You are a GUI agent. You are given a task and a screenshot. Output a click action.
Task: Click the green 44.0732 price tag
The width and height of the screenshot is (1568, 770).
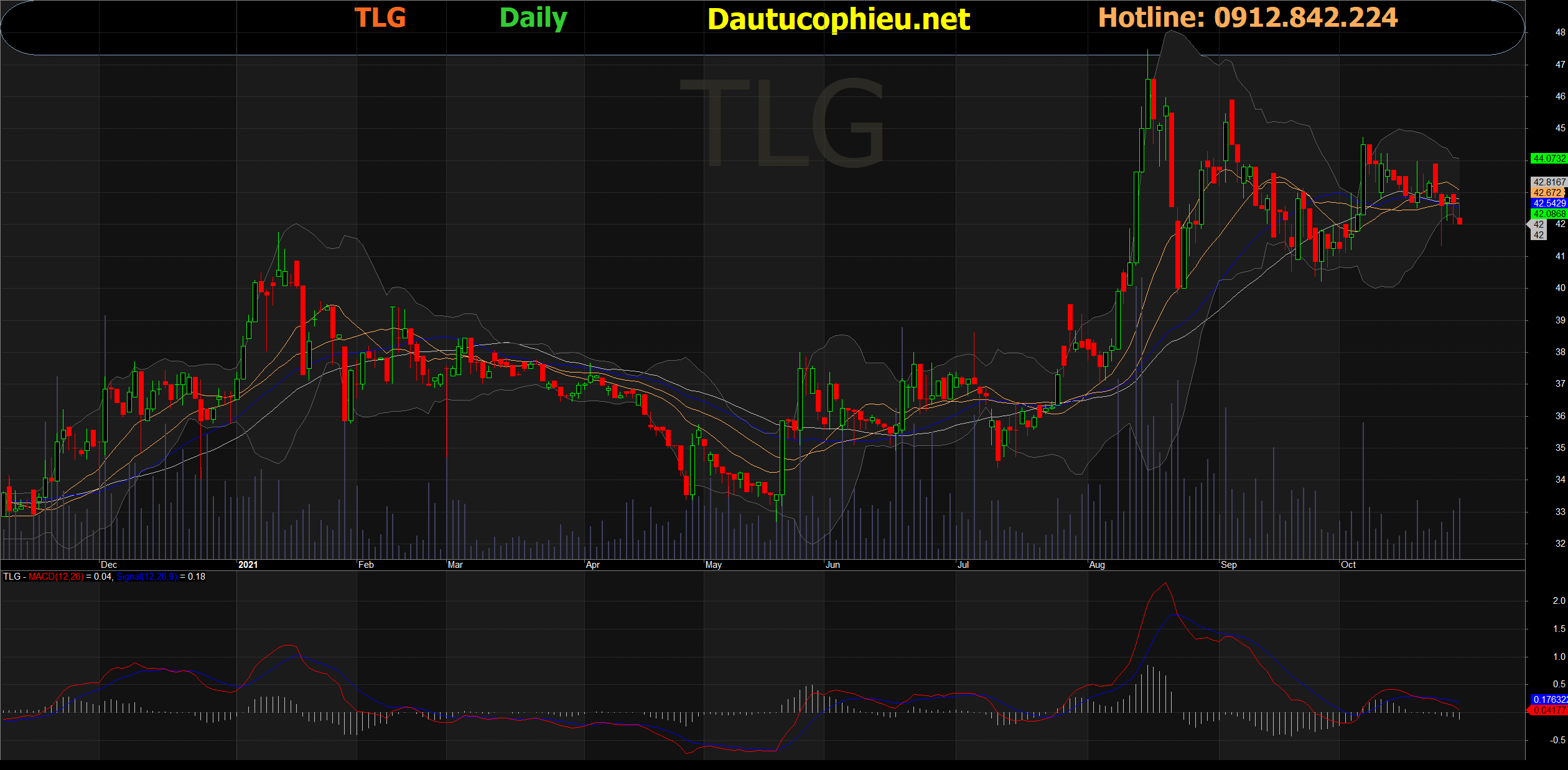click(x=1549, y=159)
